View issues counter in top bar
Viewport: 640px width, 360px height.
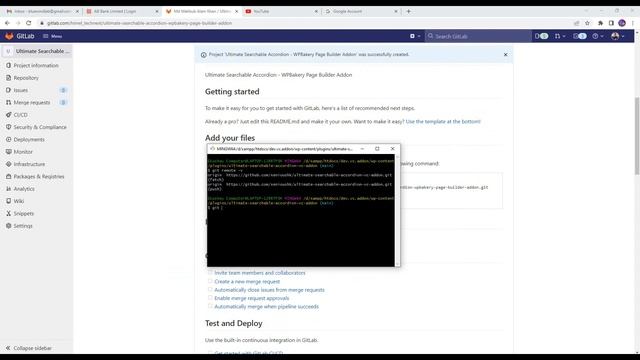542,36
